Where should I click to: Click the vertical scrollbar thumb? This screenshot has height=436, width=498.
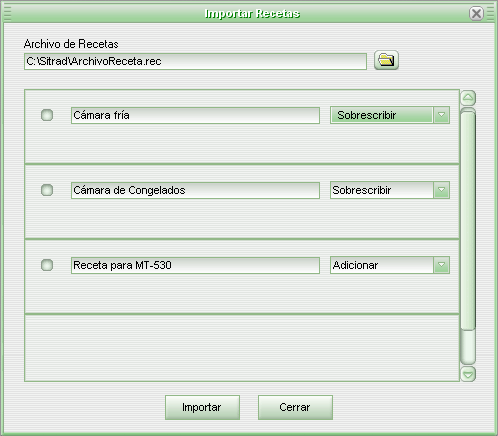468,220
